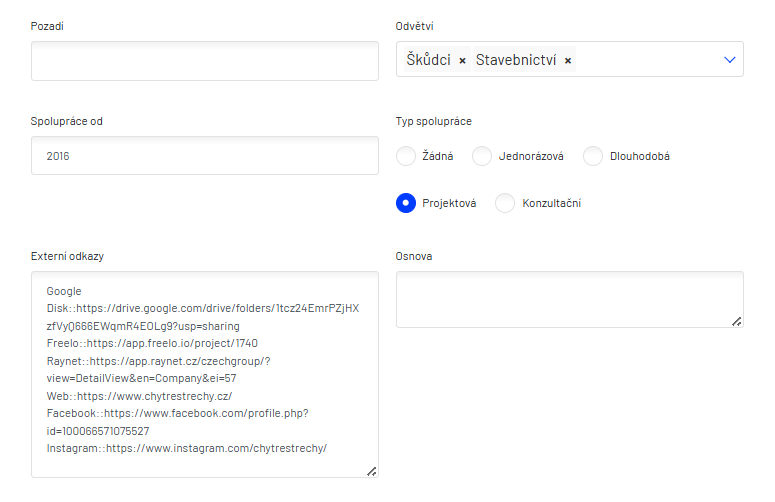Expand the Odvětví dropdown chevron
This screenshot has width=775, height=502.
point(729,60)
